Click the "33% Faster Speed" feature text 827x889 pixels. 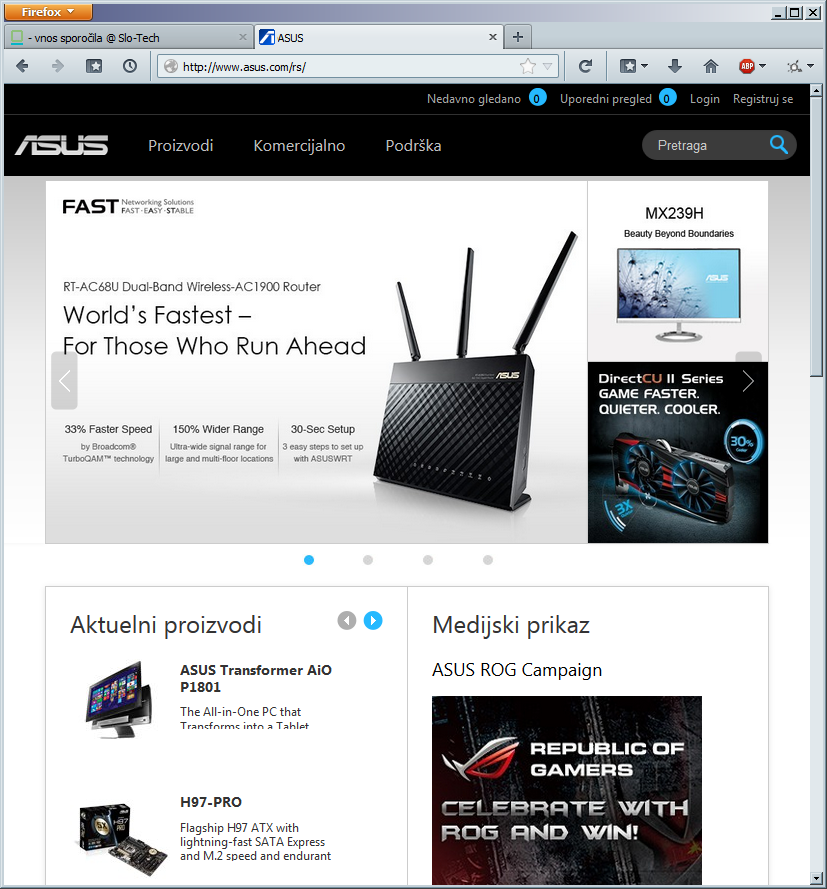click(x=108, y=429)
